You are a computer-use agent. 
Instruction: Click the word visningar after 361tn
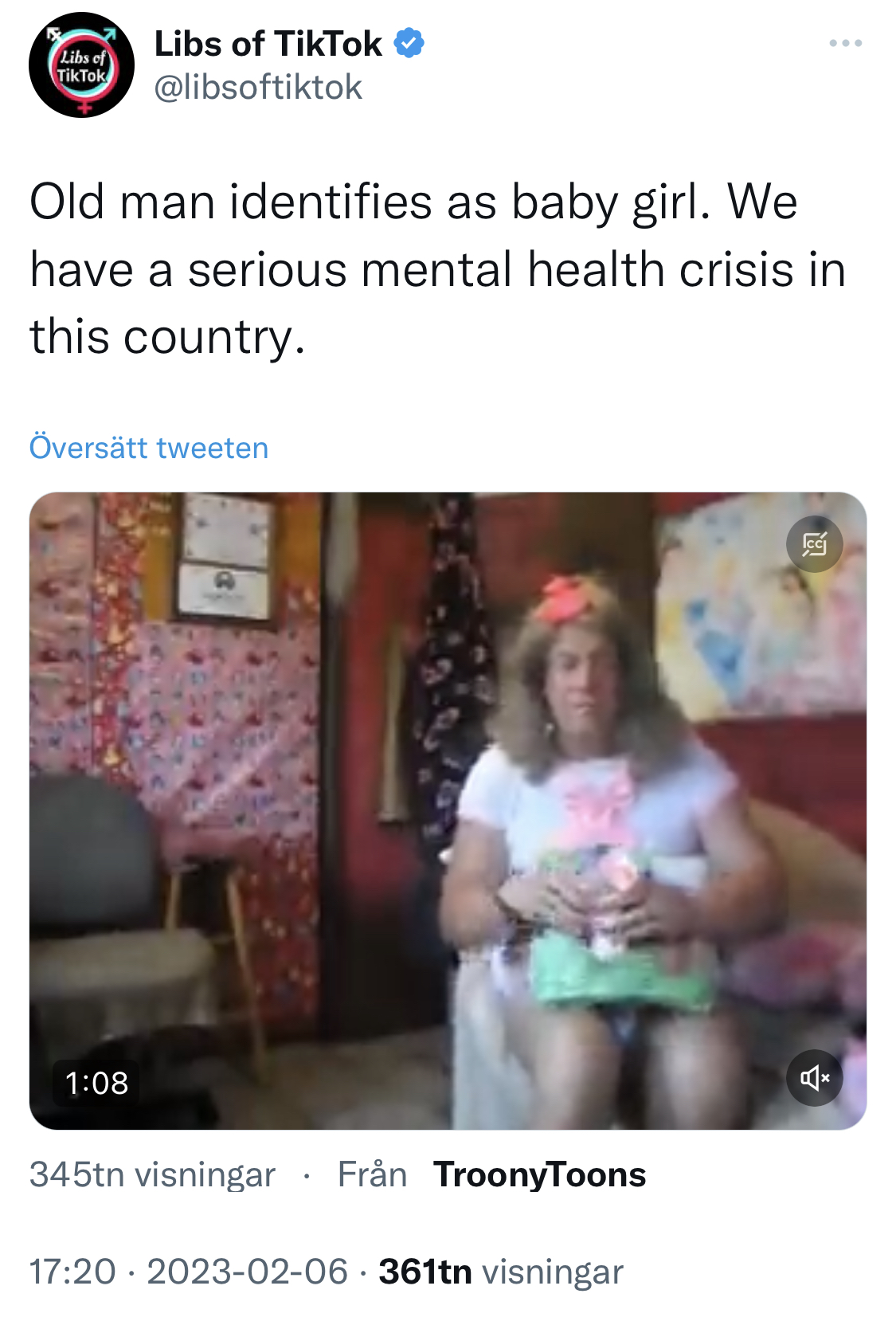(x=553, y=1272)
